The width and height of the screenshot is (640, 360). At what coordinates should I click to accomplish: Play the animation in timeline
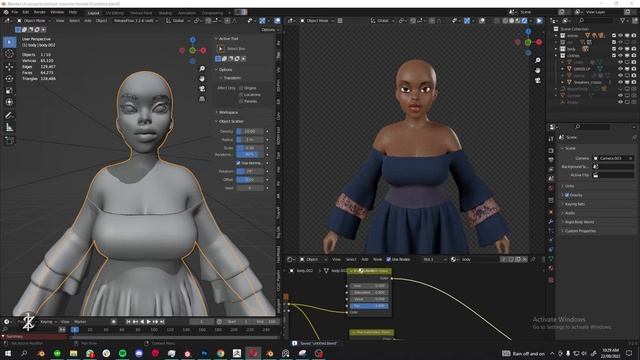[149, 322]
